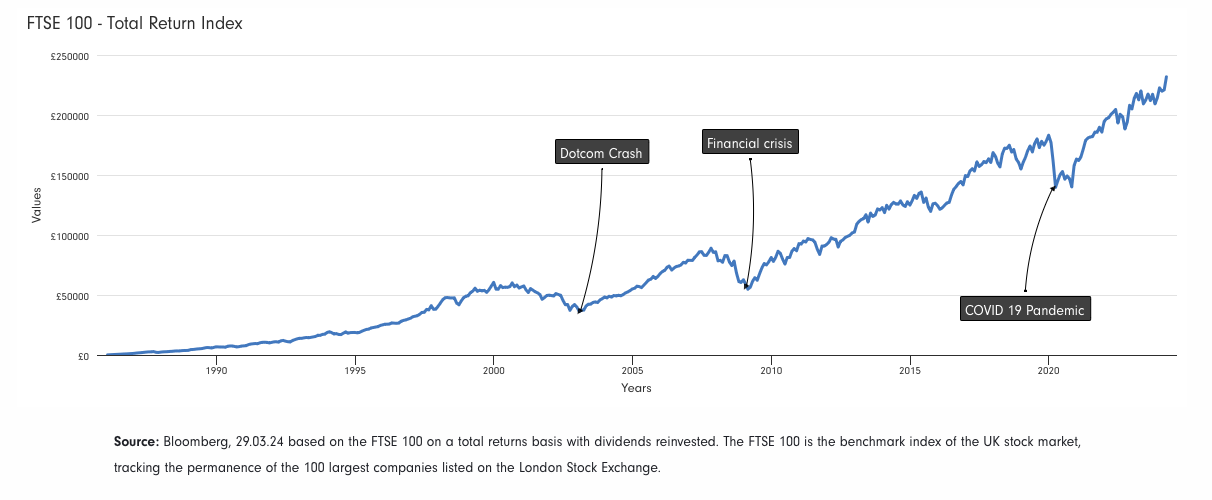Image resolution: width=1212 pixels, height=500 pixels.
Task: Select the £0 y-axis label
Action: click(83, 357)
